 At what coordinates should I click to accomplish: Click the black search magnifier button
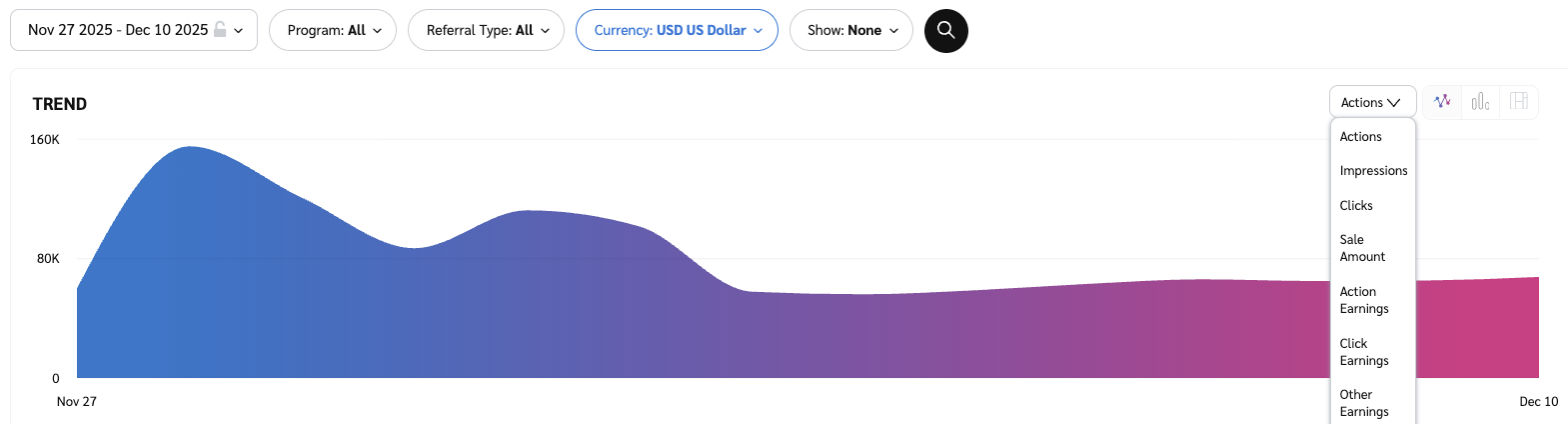945,31
